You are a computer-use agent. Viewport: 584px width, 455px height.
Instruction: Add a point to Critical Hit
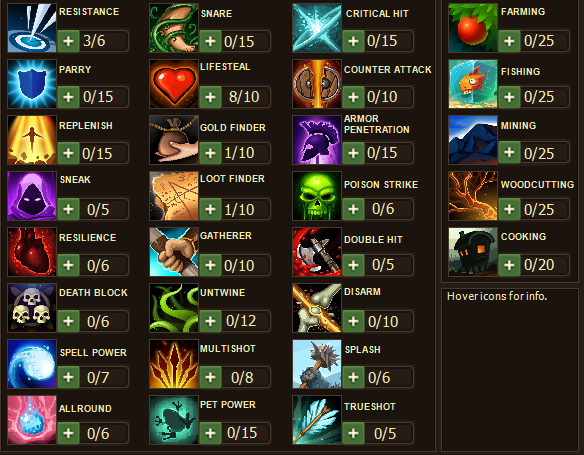tap(353, 41)
